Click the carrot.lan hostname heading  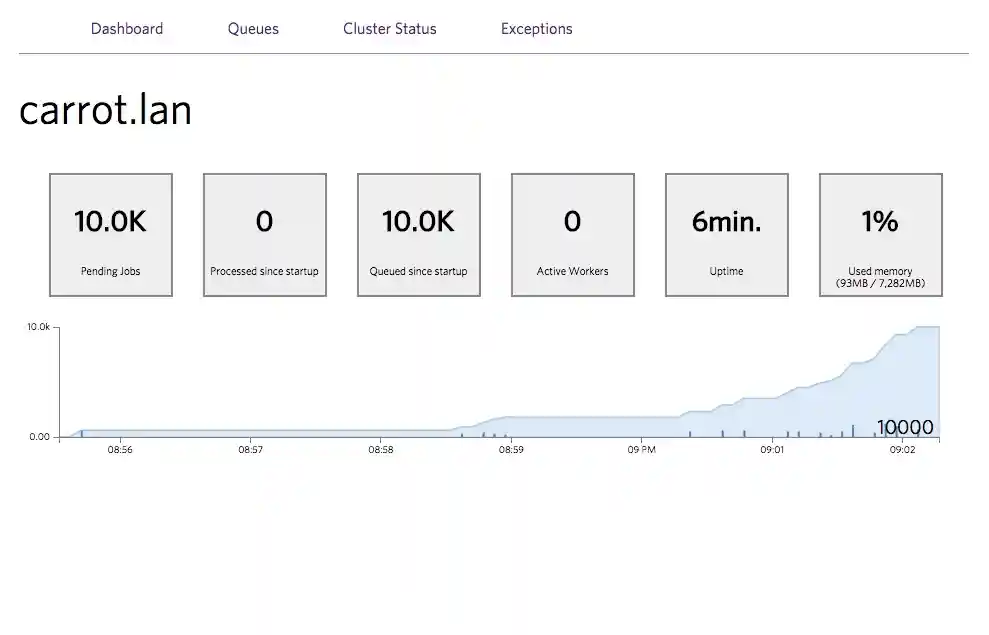coord(105,110)
